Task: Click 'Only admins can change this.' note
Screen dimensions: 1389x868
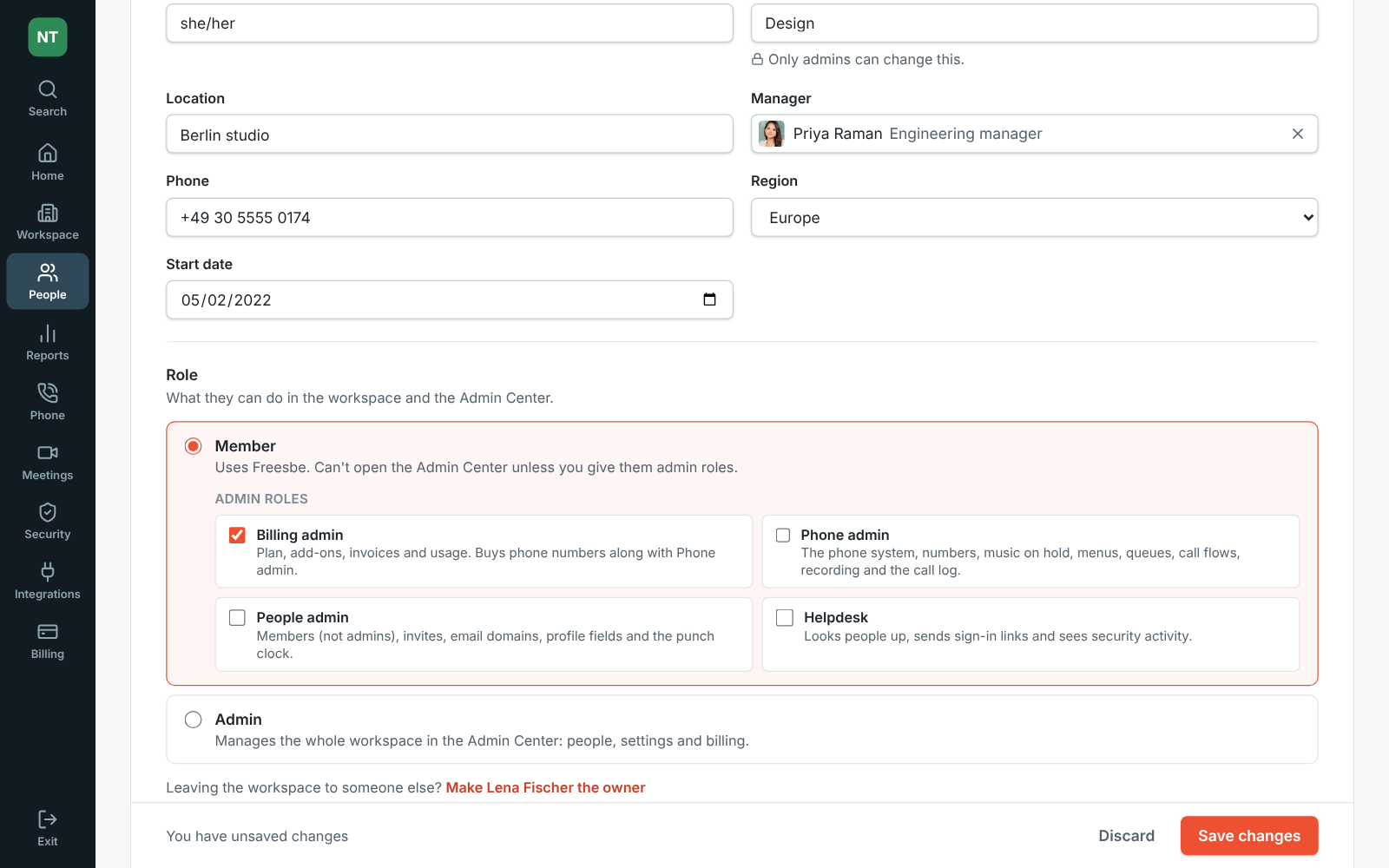Action: point(858,59)
